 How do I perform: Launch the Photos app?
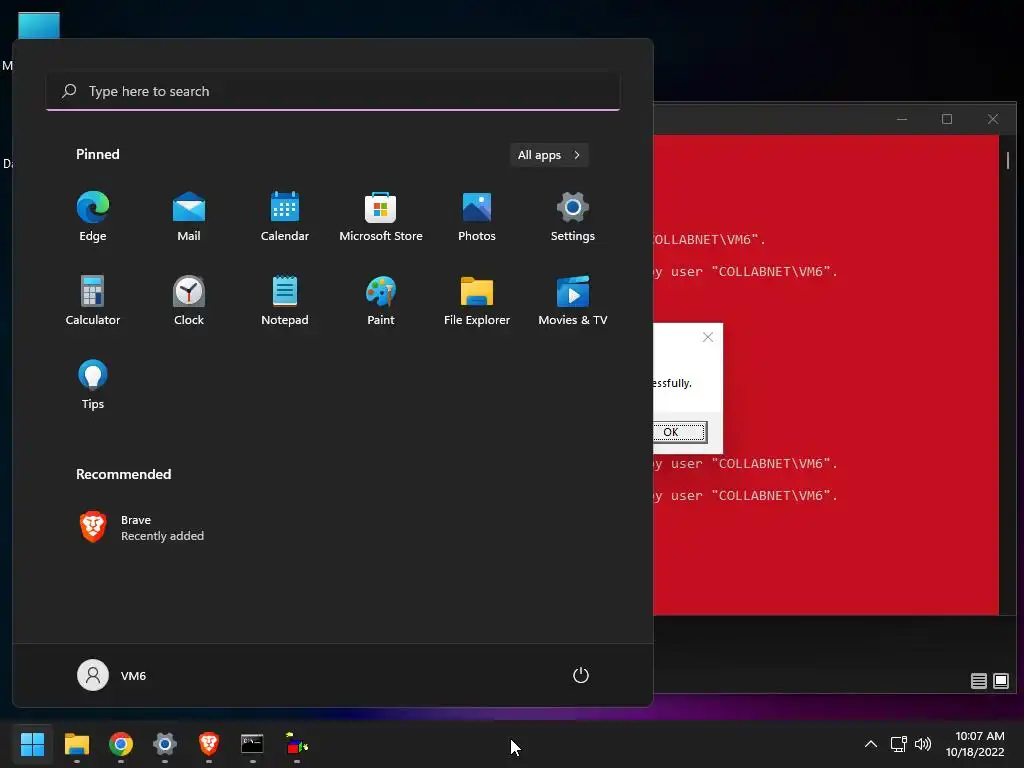click(x=477, y=217)
